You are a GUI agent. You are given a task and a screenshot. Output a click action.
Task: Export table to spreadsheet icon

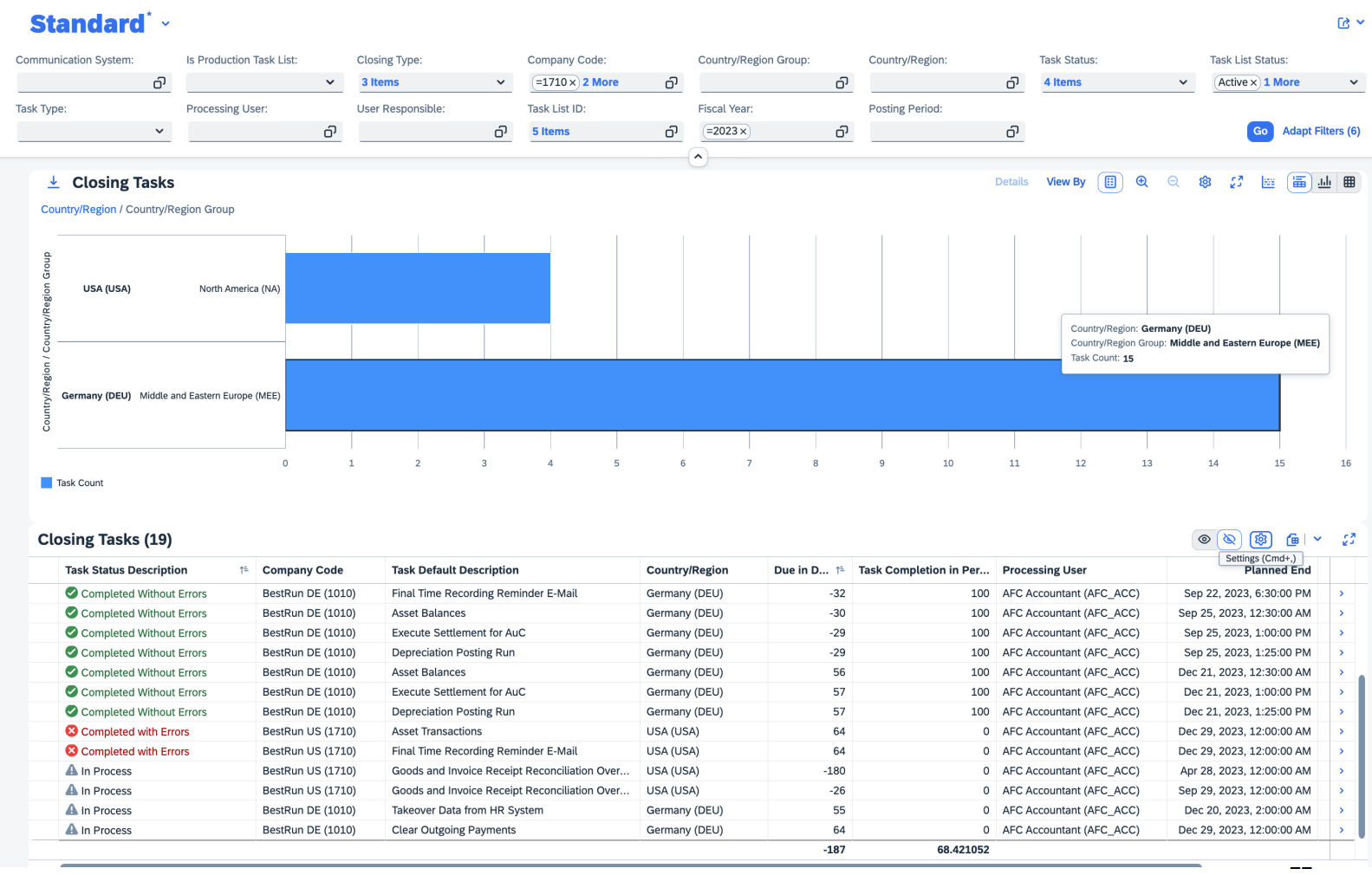tap(1292, 540)
